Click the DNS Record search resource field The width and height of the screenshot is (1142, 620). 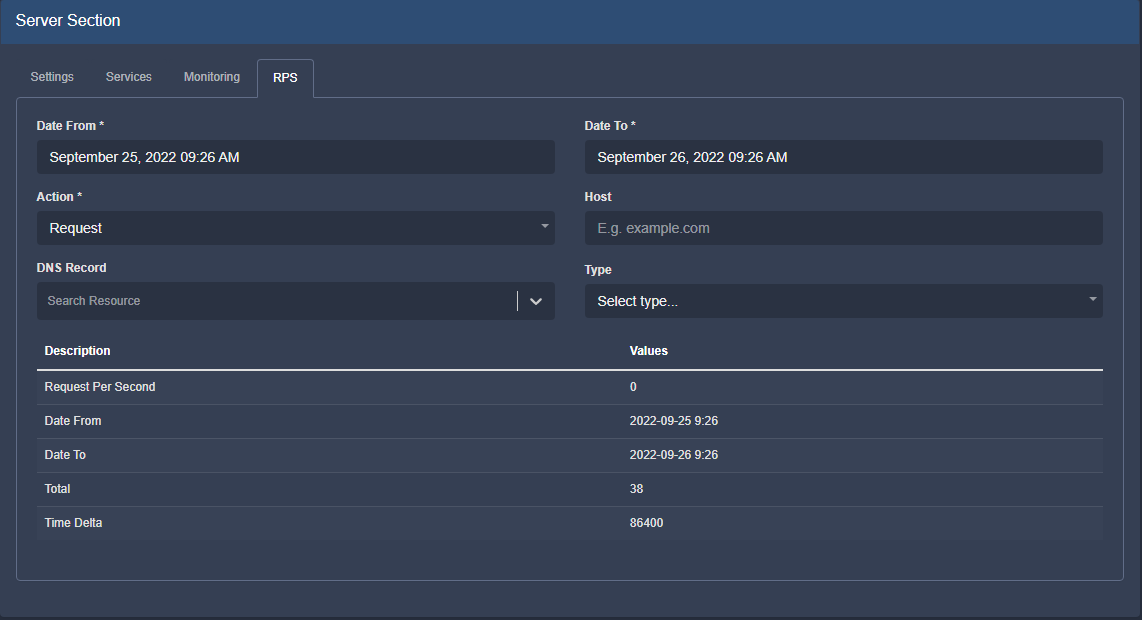tap(275, 301)
